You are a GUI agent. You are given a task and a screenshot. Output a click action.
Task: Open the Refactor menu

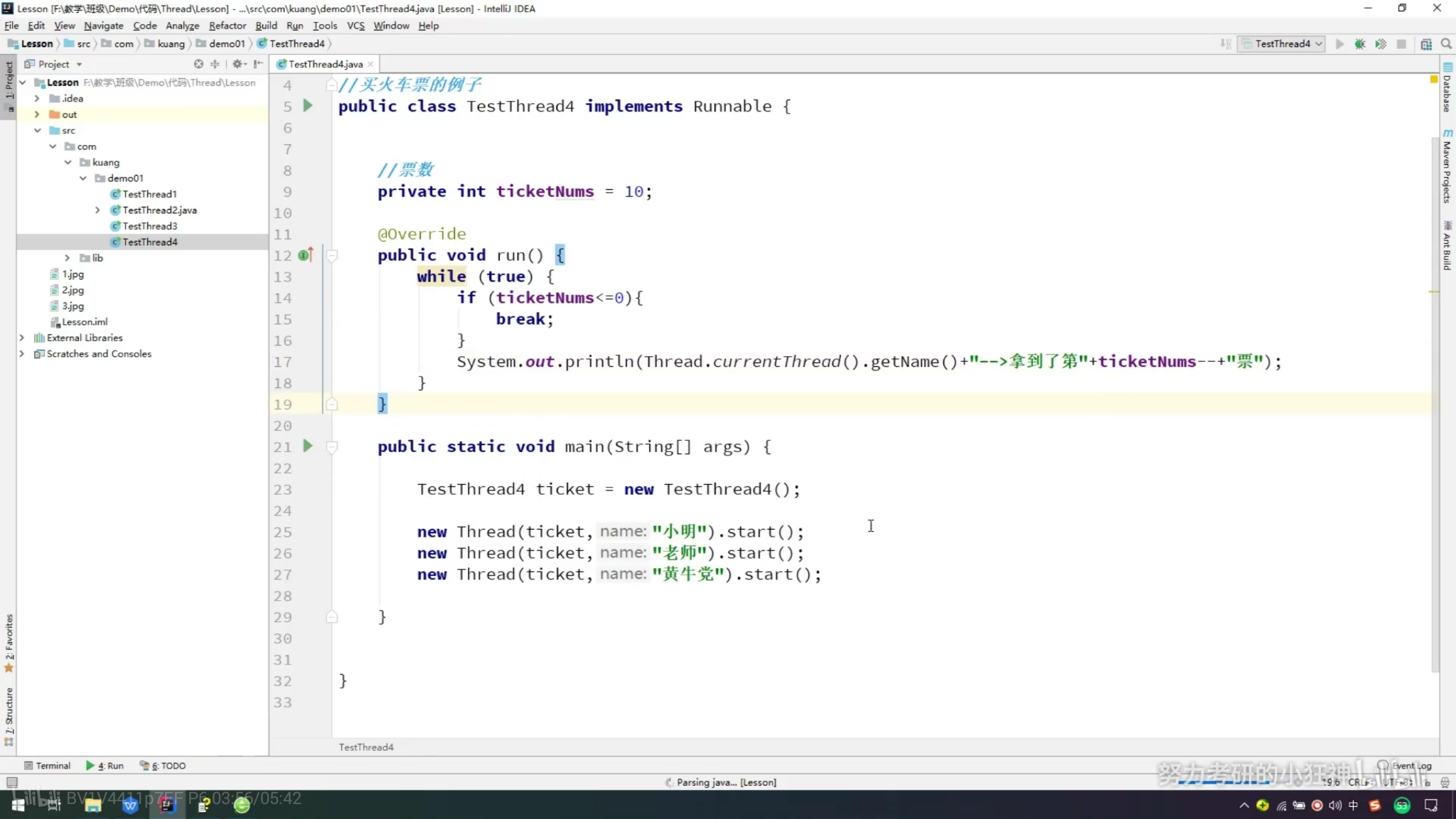click(x=227, y=26)
